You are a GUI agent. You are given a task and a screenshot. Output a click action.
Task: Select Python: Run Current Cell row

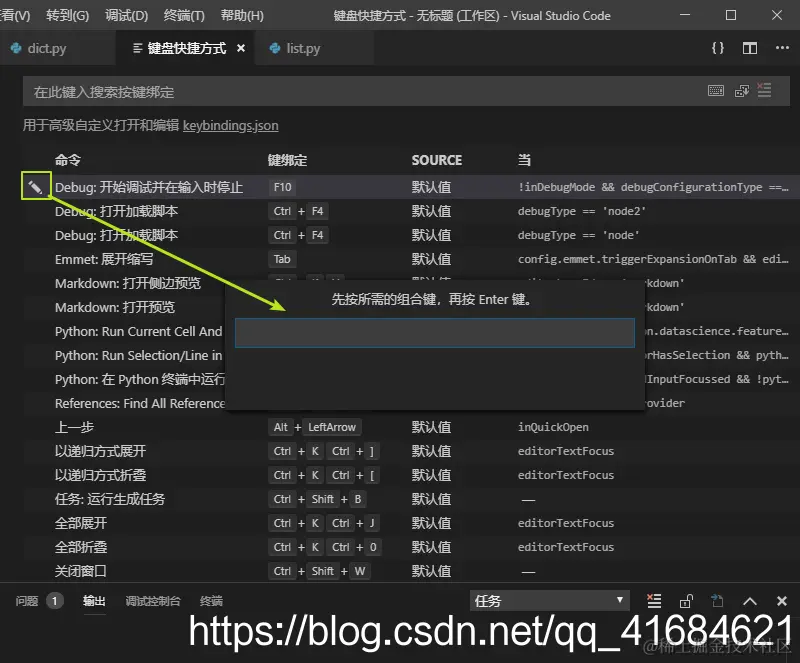pos(138,331)
